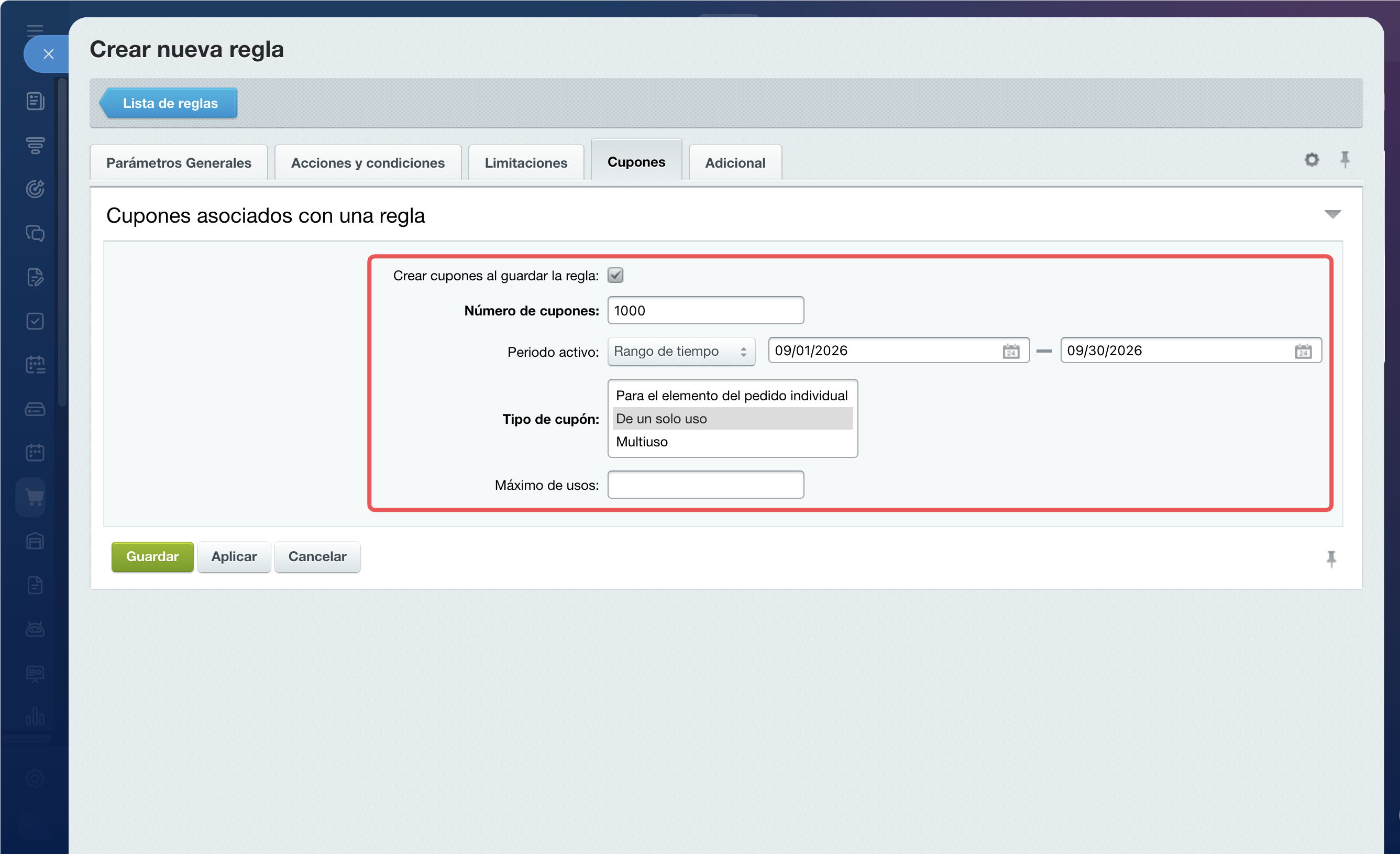Open the target goal icon in the sidebar
Image resolution: width=1400 pixels, height=854 pixels.
[x=35, y=189]
